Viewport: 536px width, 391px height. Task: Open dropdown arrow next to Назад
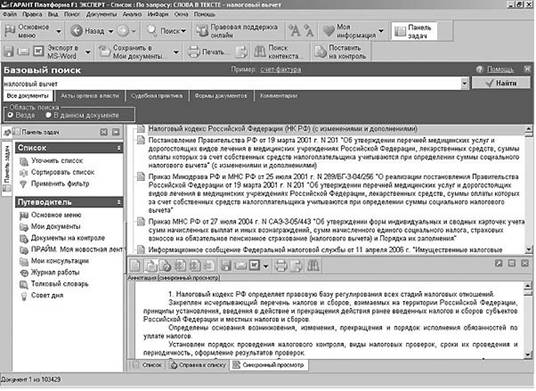click(x=111, y=31)
